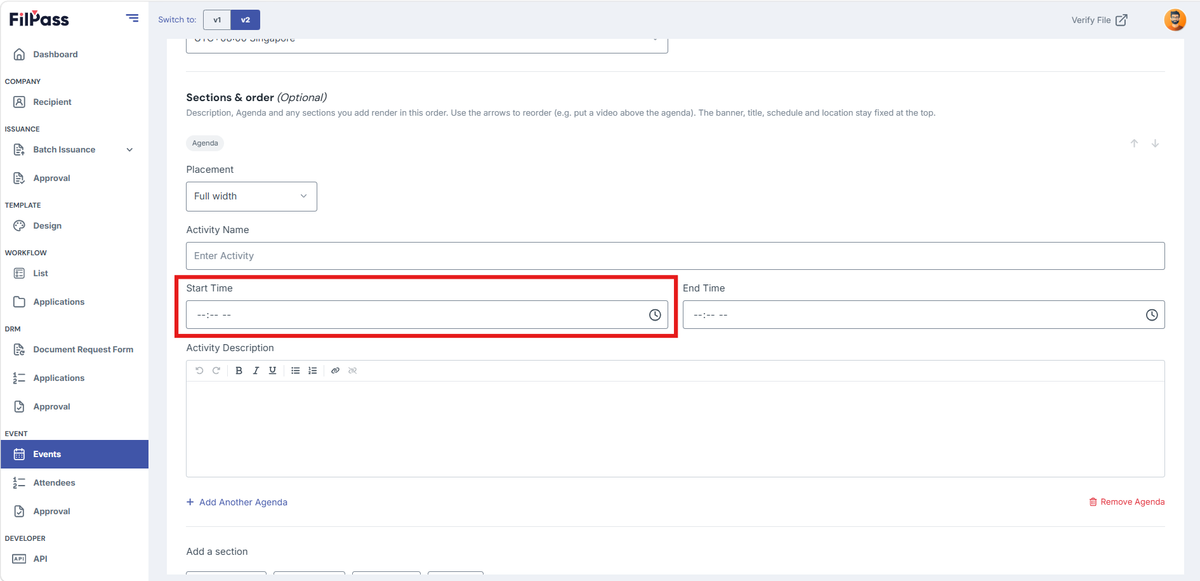Click the Agenda section tag
Image resolution: width=1200 pixels, height=581 pixels.
click(205, 143)
